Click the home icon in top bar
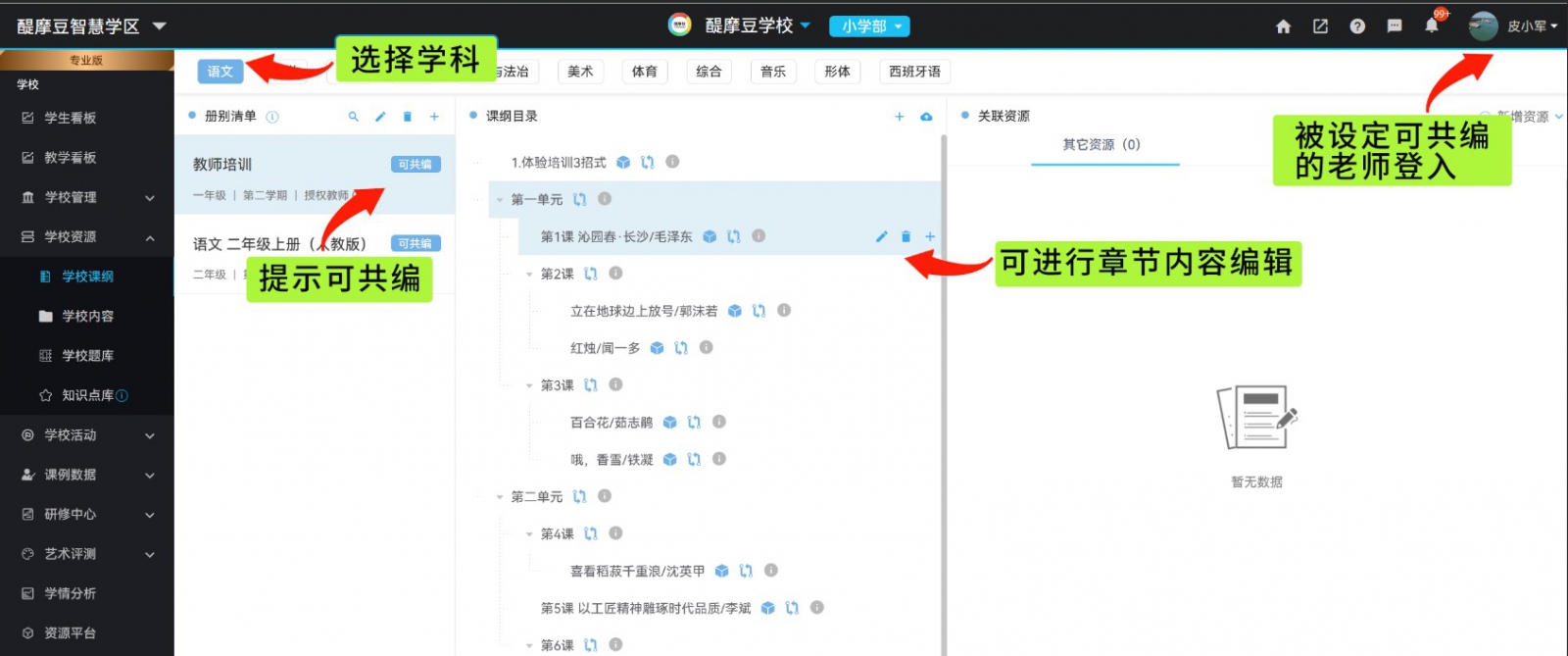1568x656 pixels. coord(1283,26)
